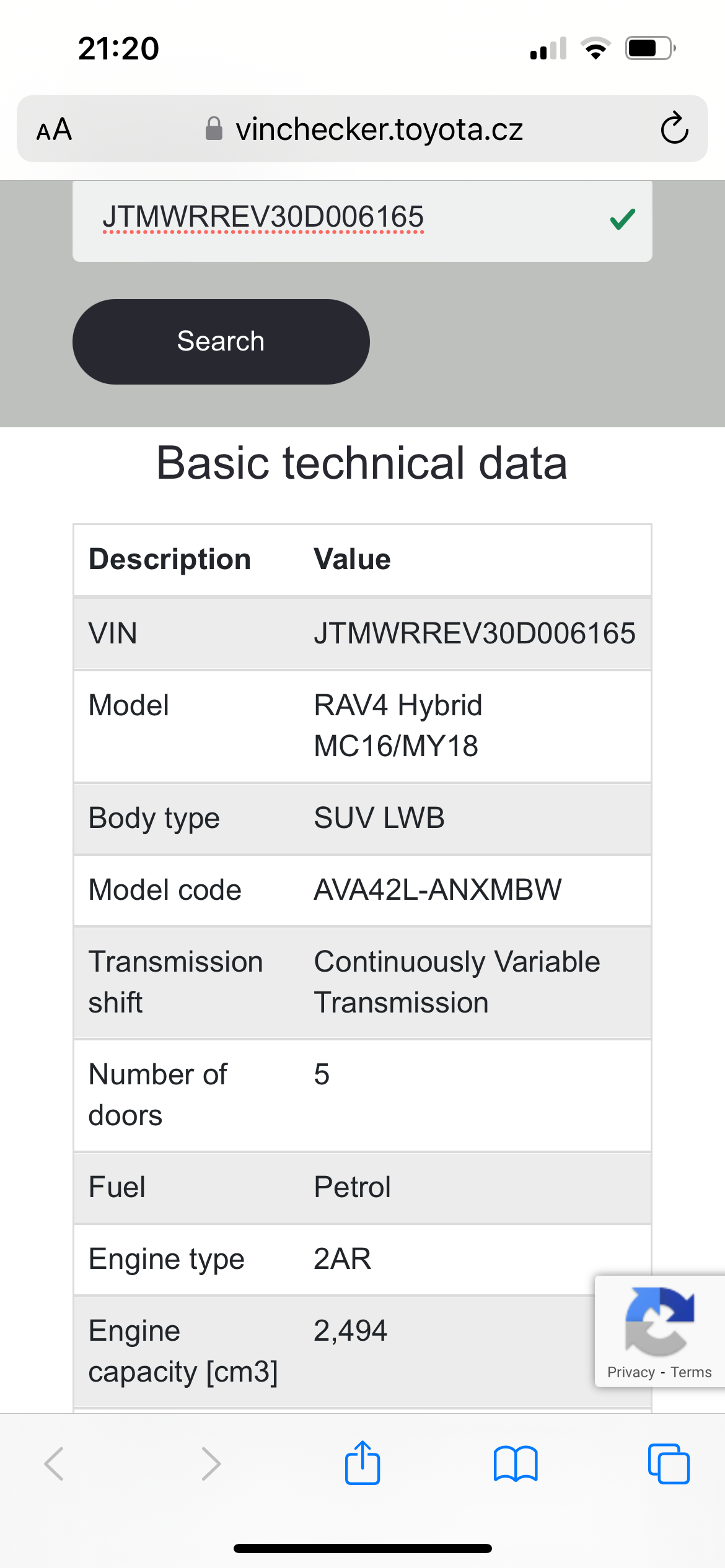This screenshot has height=1568, width=725.
Task: Open the reCAPTCHA Privacy link
Action: (631, 1372)
